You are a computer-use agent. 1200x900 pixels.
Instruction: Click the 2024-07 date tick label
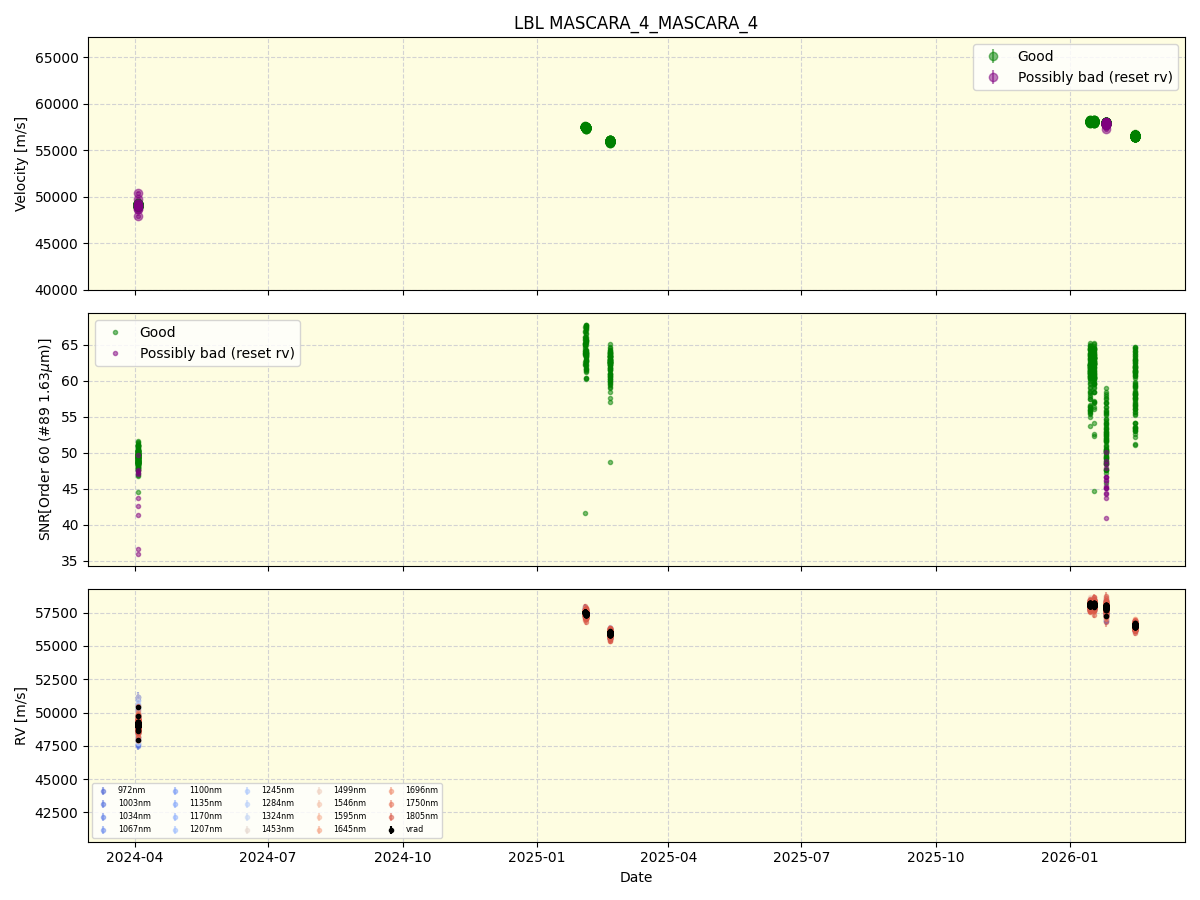[268, 857]
